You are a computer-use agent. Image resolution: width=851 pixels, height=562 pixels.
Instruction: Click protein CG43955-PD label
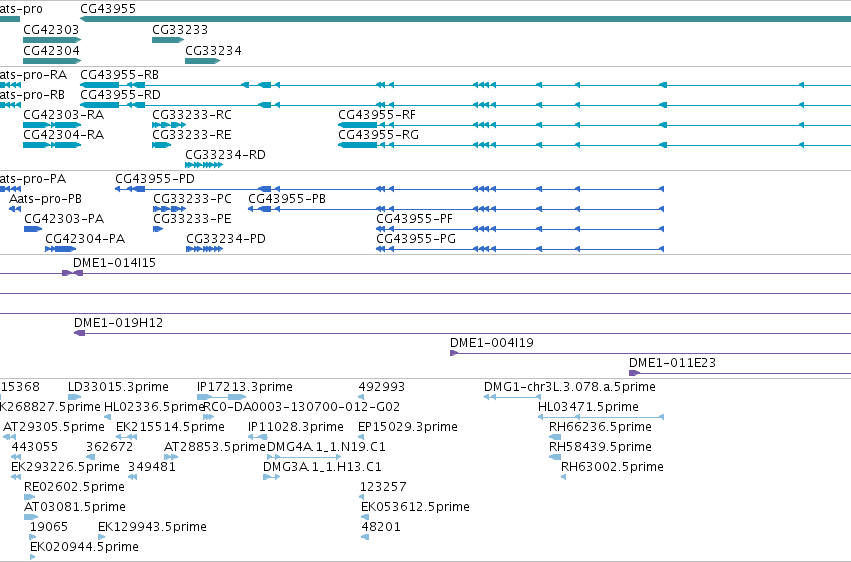[155, 178]
